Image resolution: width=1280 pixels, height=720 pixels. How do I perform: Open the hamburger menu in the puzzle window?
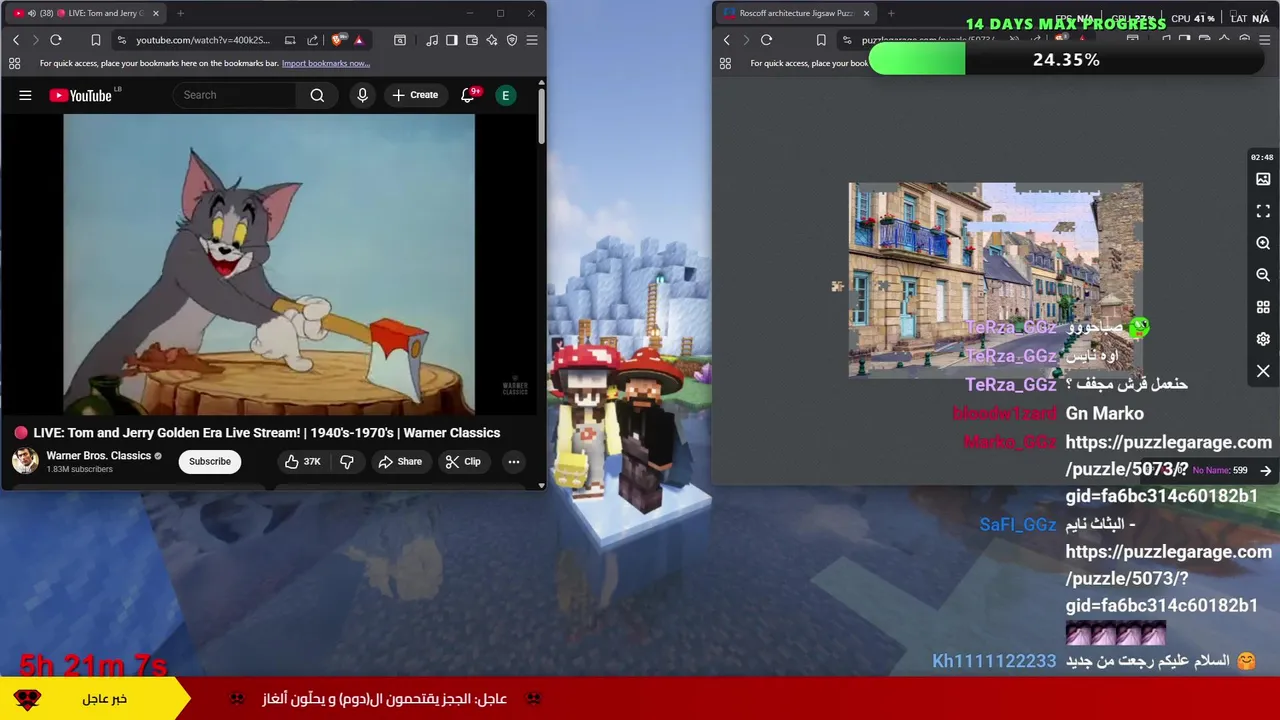pyautogui.click(x=1265, y=40)
